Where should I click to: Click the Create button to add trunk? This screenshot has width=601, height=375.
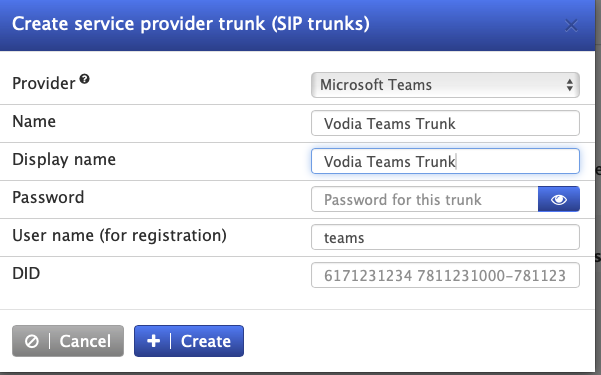tap(189, 341)
